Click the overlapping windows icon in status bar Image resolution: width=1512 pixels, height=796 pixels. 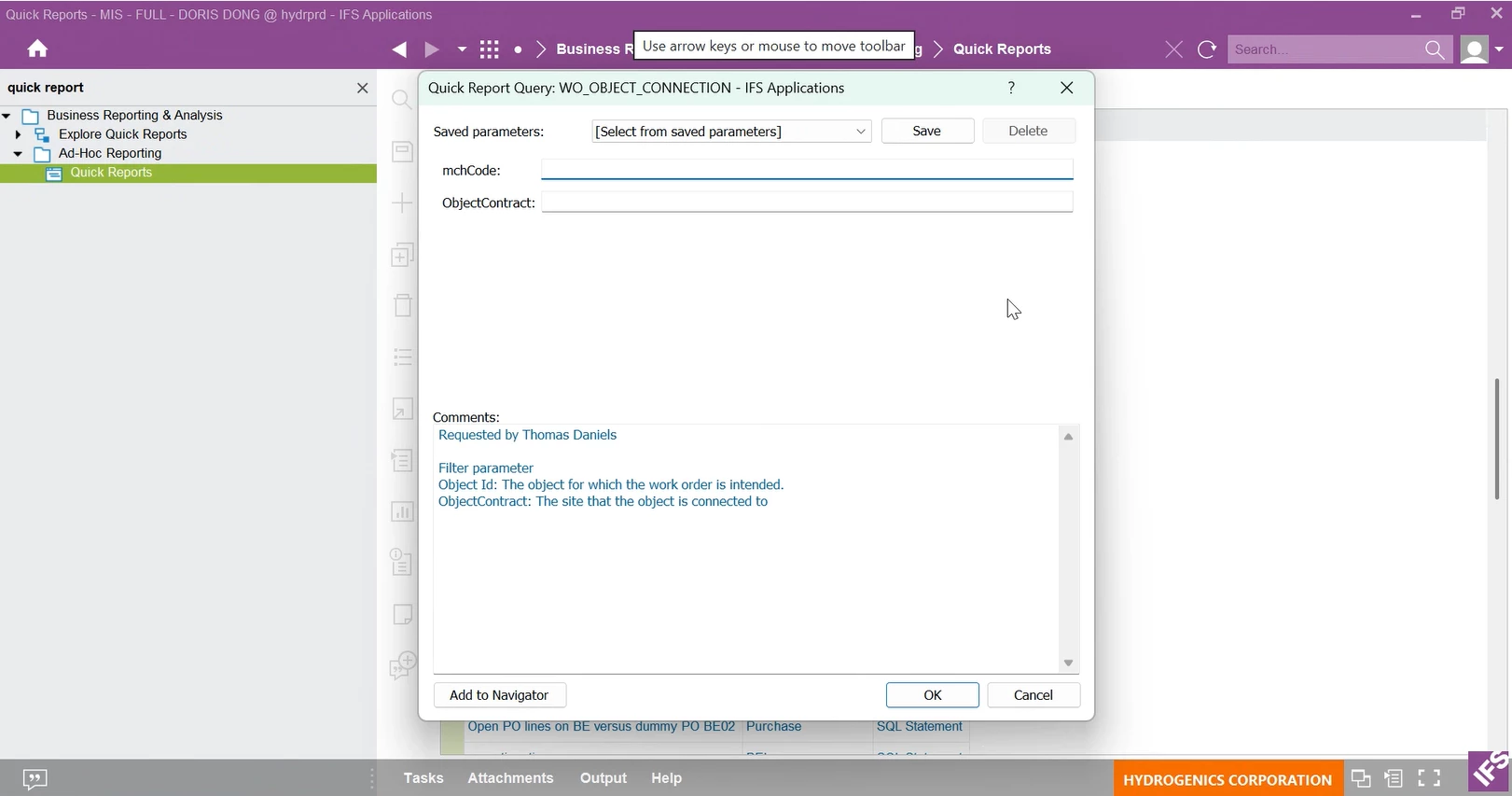click(1361, 778)
